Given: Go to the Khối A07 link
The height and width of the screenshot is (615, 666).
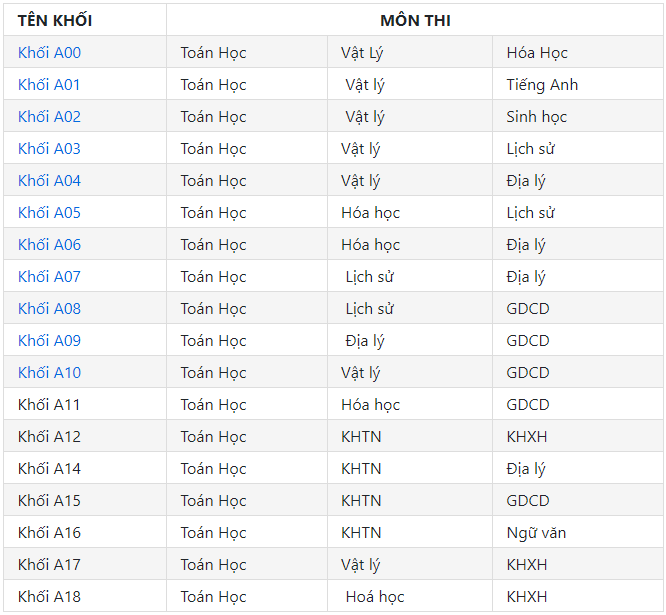Looking at the screenshot, I should tap(49, 276).
